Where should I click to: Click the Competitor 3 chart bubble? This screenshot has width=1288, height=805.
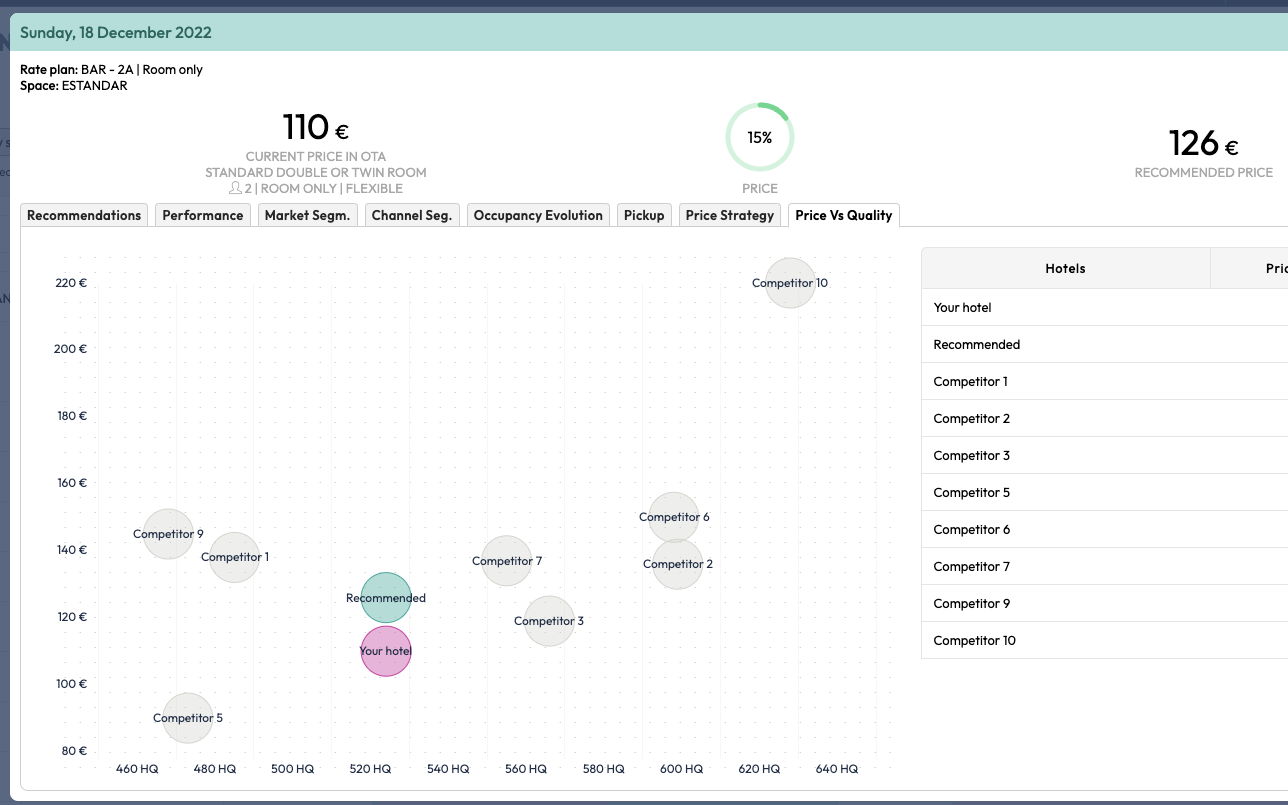coord(549,621)
